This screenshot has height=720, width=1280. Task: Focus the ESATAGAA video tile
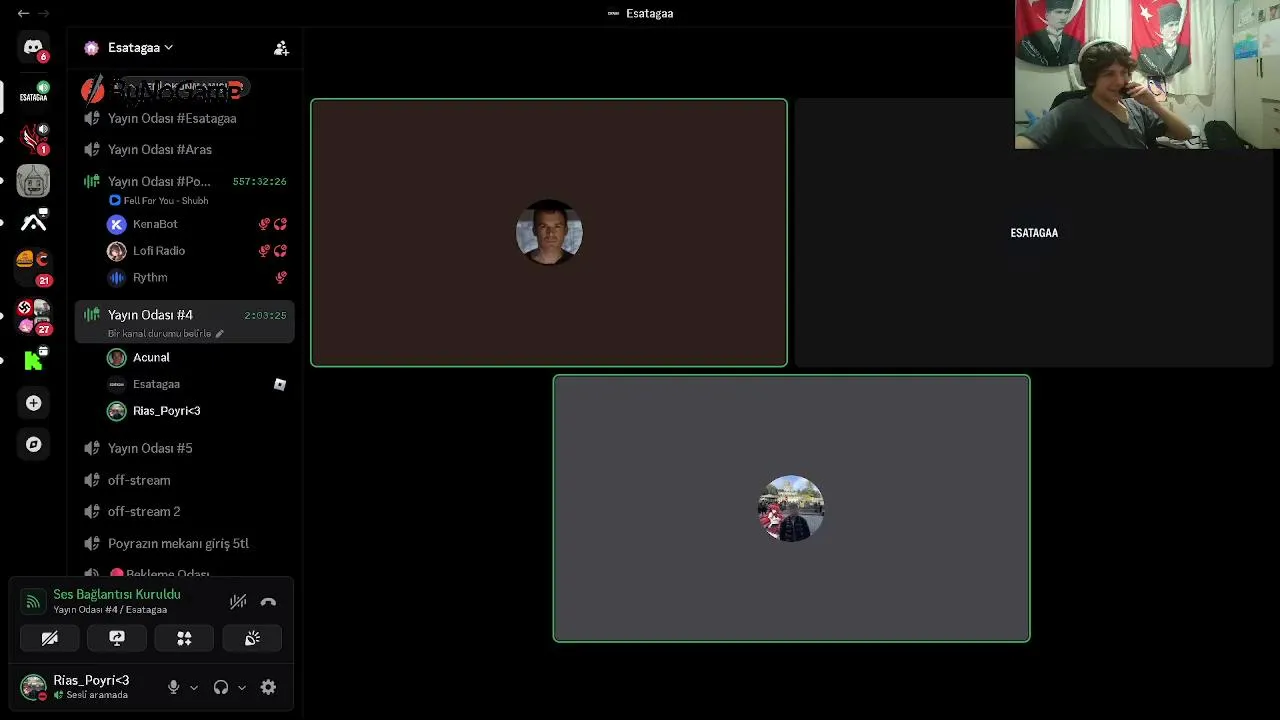(1034, 233)
